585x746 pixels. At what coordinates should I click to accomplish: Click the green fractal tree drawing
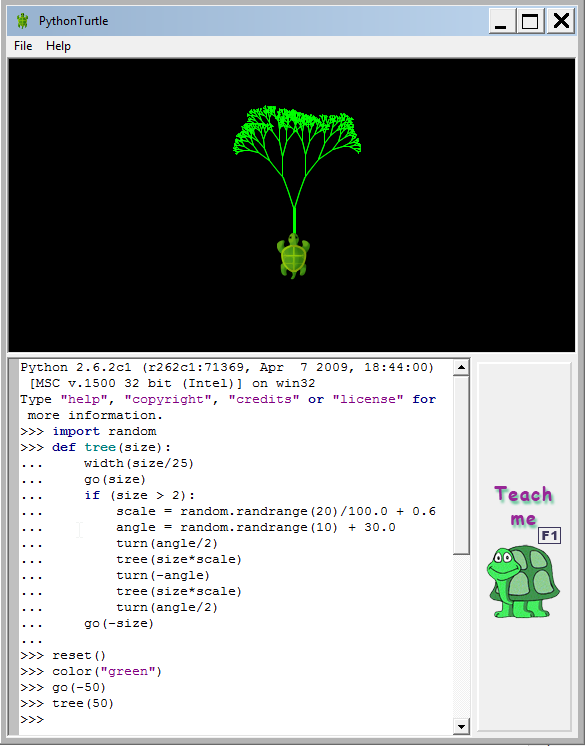pos(297,162)
